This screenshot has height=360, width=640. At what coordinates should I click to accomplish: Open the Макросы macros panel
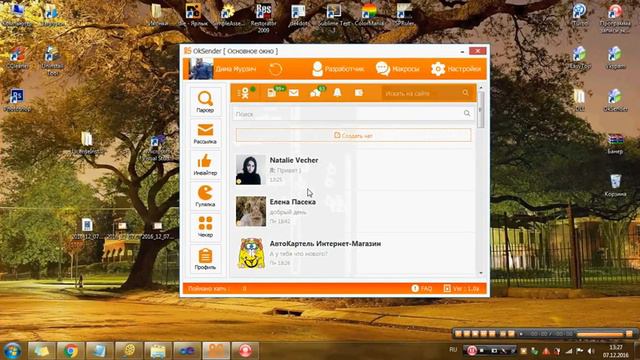click(398, 69)
